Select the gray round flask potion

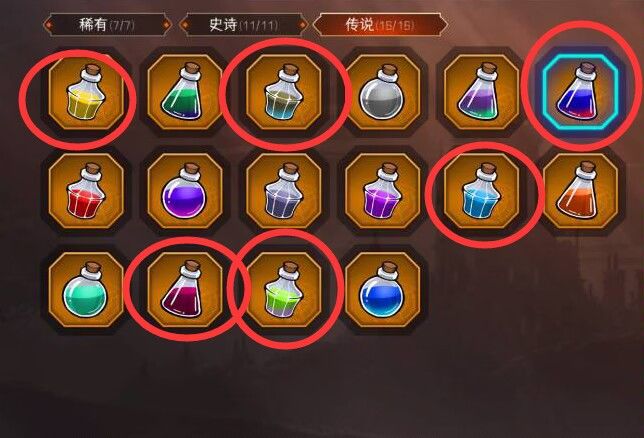point(383,92)
